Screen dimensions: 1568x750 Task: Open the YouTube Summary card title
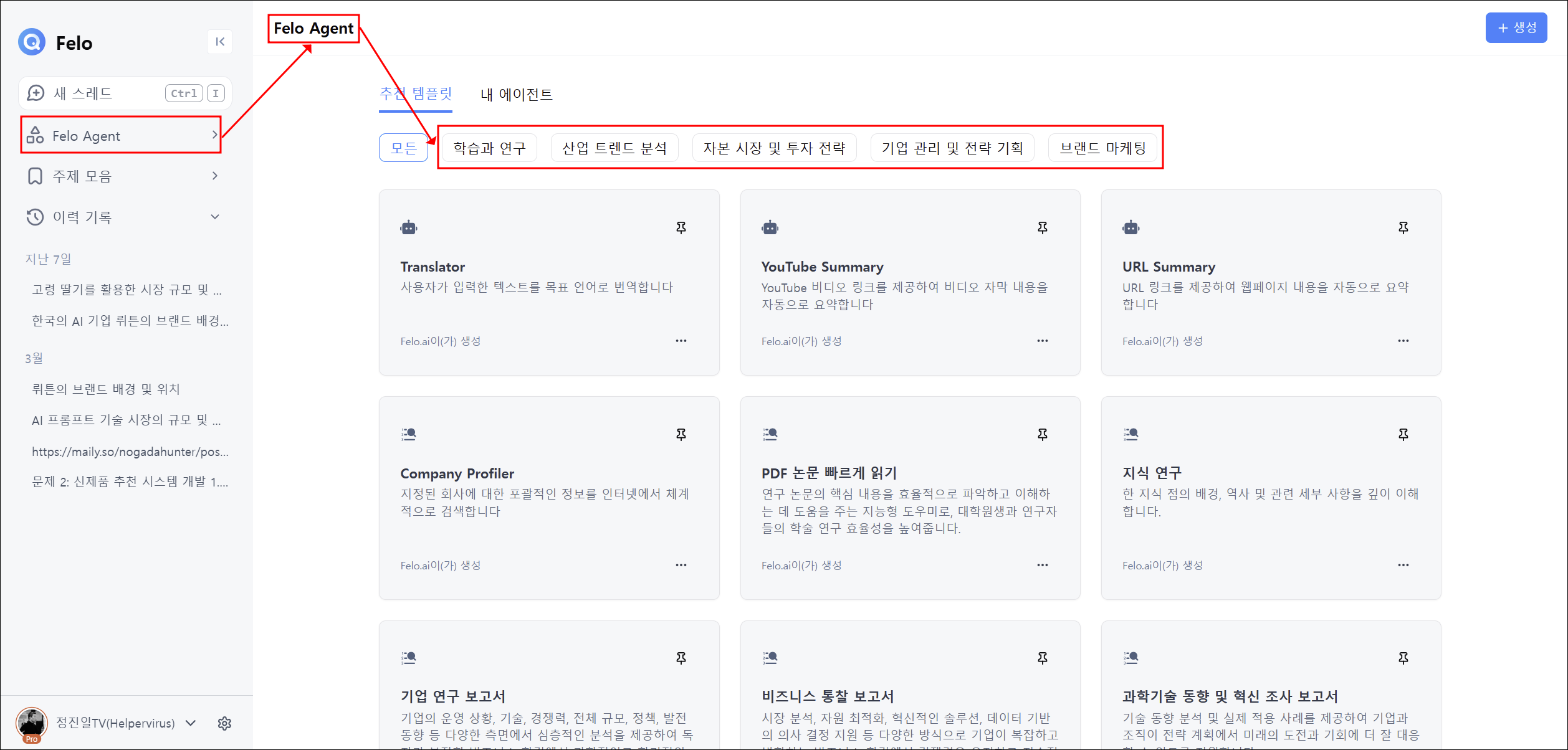click(823, 267)
